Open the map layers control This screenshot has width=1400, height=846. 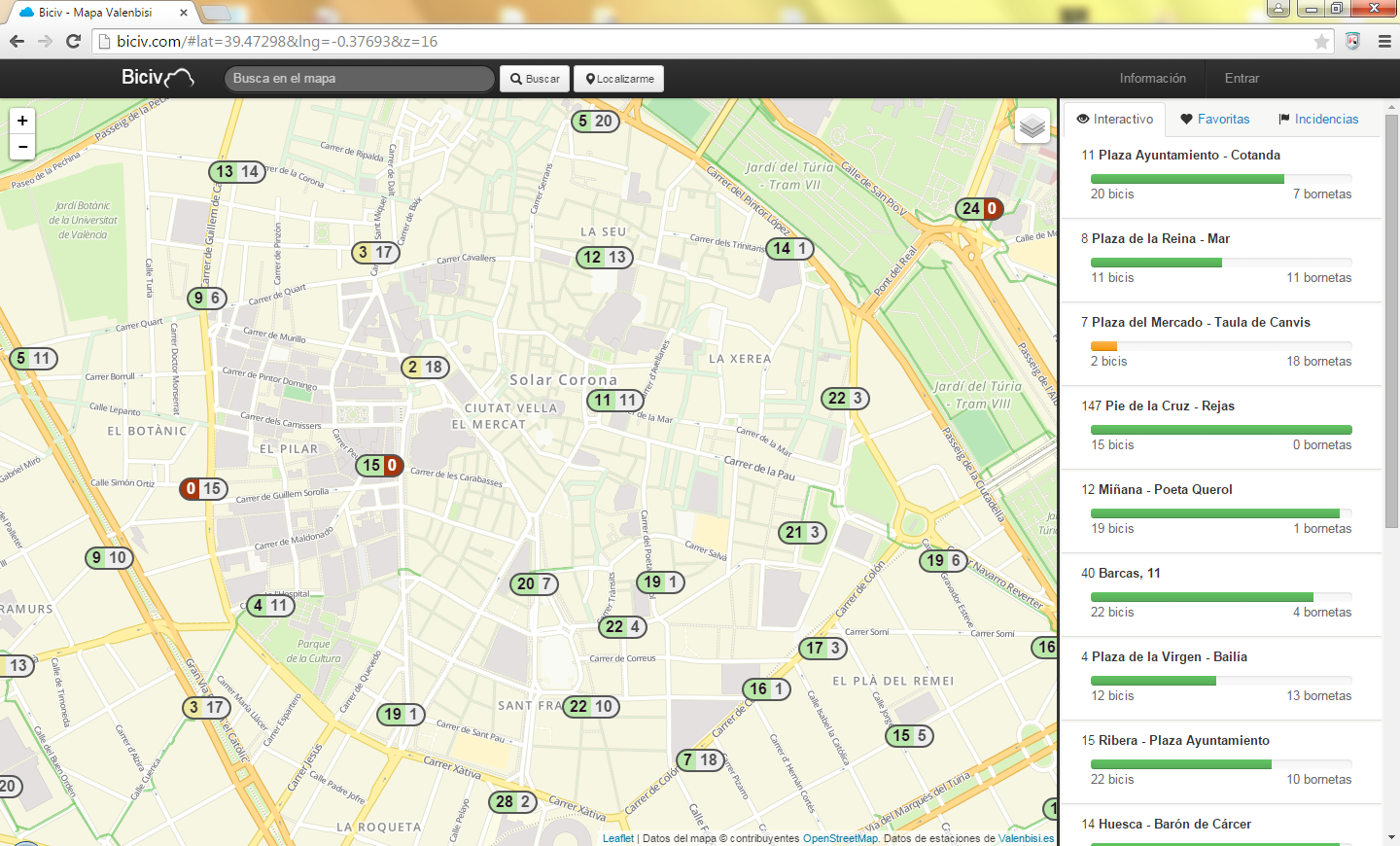1032,125
